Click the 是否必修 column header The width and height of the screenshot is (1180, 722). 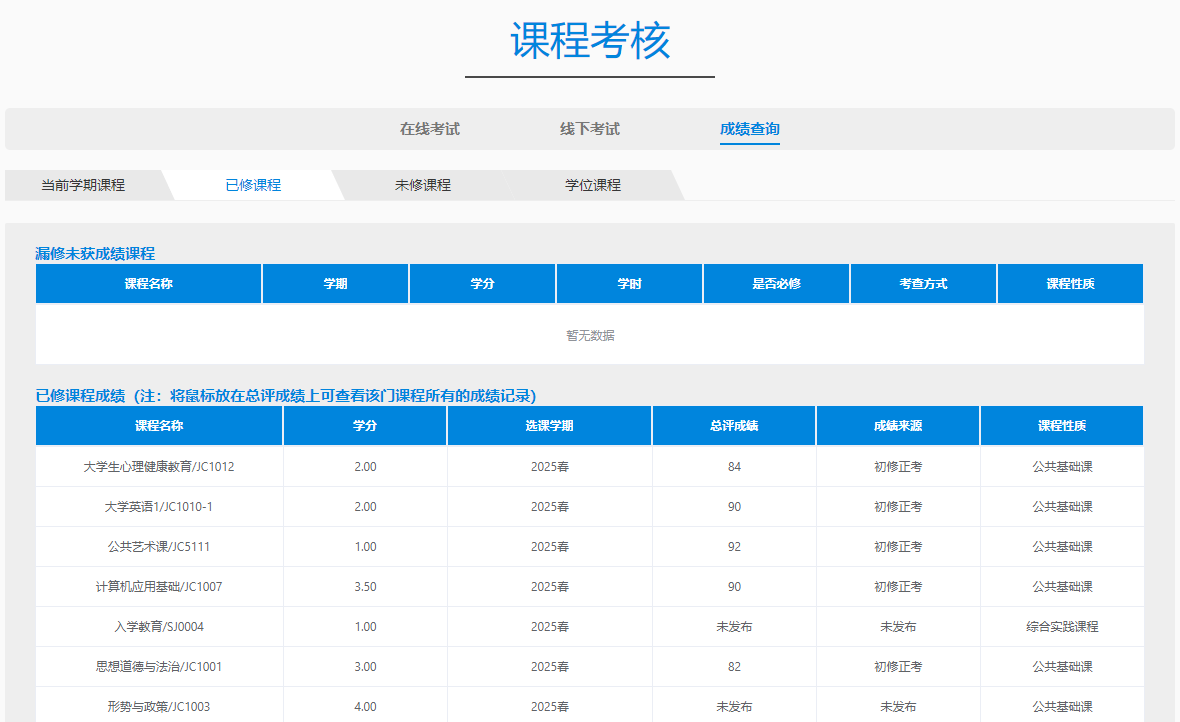pyautogui.click(x=777, y=284)
